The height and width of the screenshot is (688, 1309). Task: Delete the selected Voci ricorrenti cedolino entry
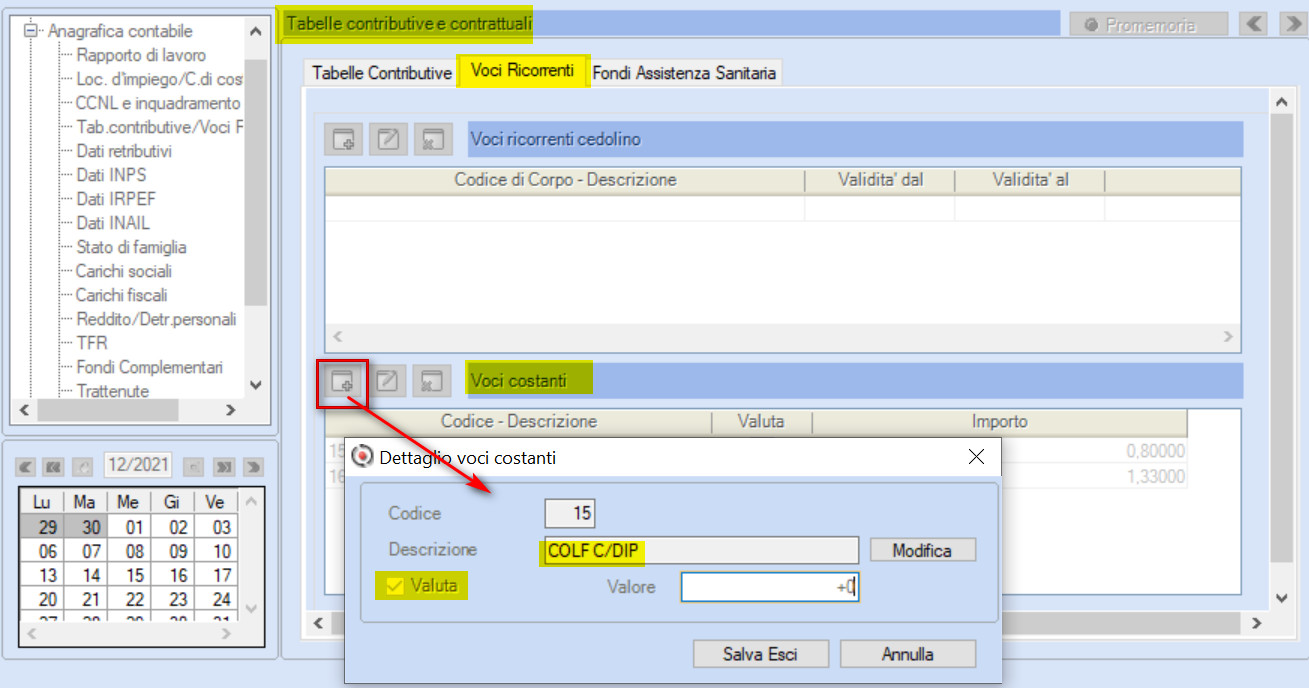[x=431, y=140]
